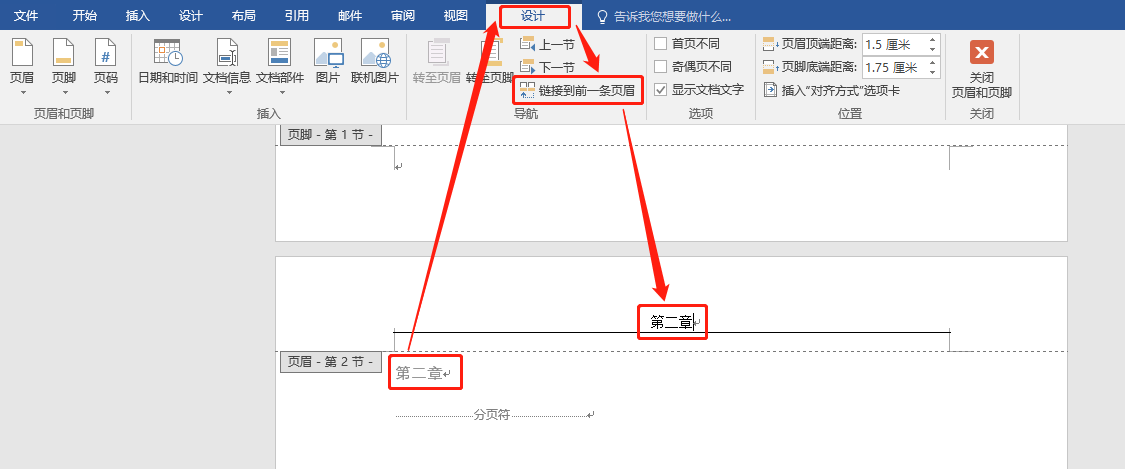This screenshot has height=469, width=1125.
Task: Uncheck 显示文档文字 checkbox
Action: pos(661,90)
